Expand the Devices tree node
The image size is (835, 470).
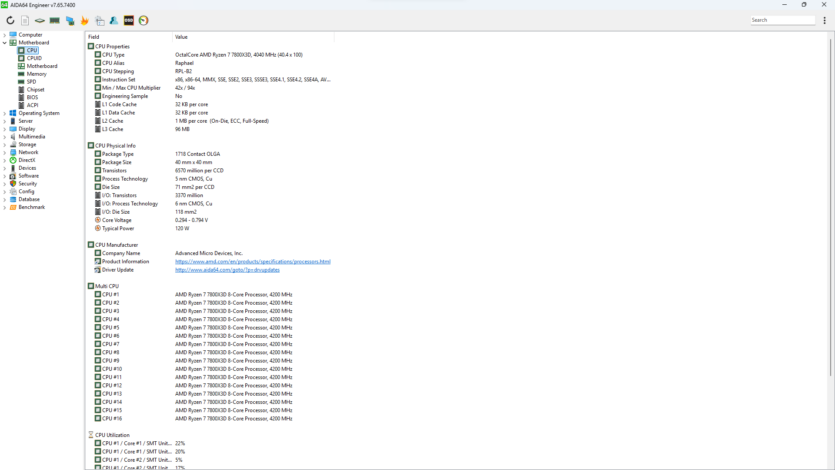[x=5, y=168]
